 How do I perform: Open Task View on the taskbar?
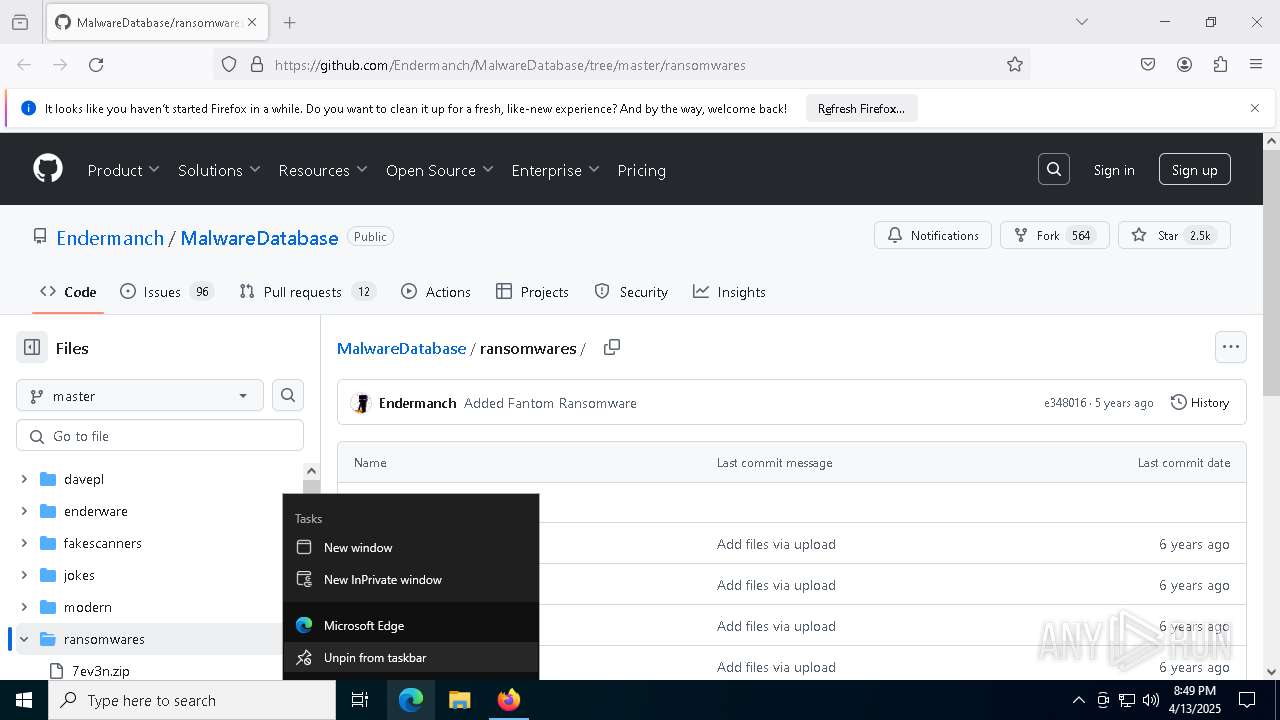(360, 700)
